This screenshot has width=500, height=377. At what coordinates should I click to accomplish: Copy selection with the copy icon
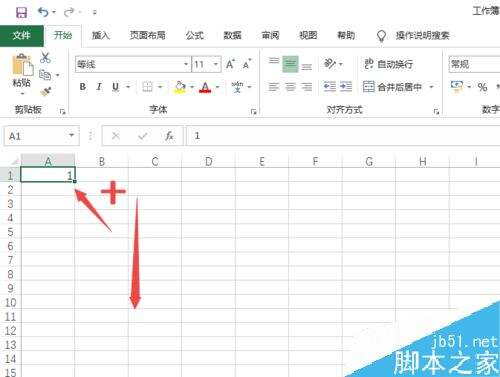[45, 75]
